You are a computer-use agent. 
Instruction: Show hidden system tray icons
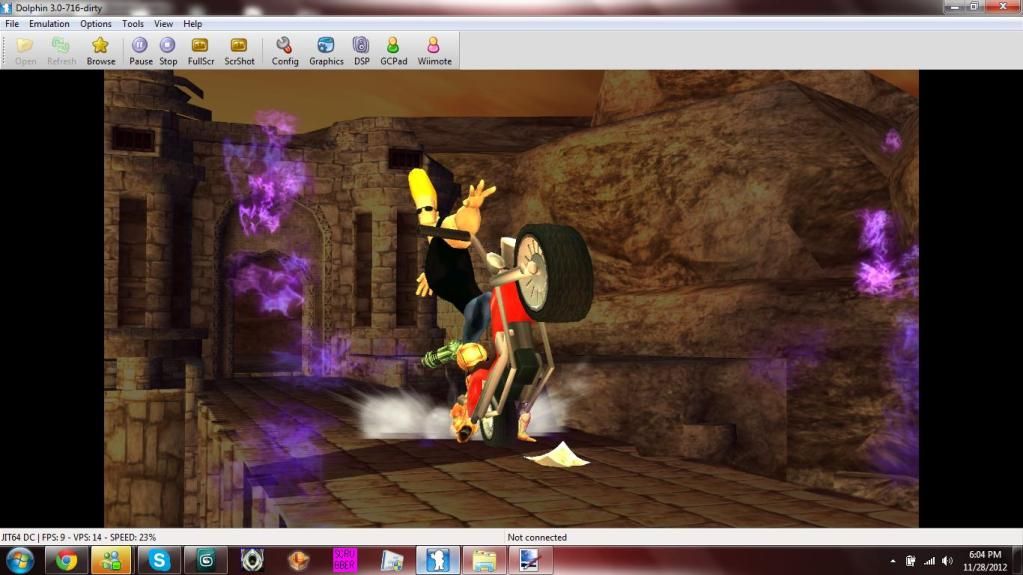[893, 561]
